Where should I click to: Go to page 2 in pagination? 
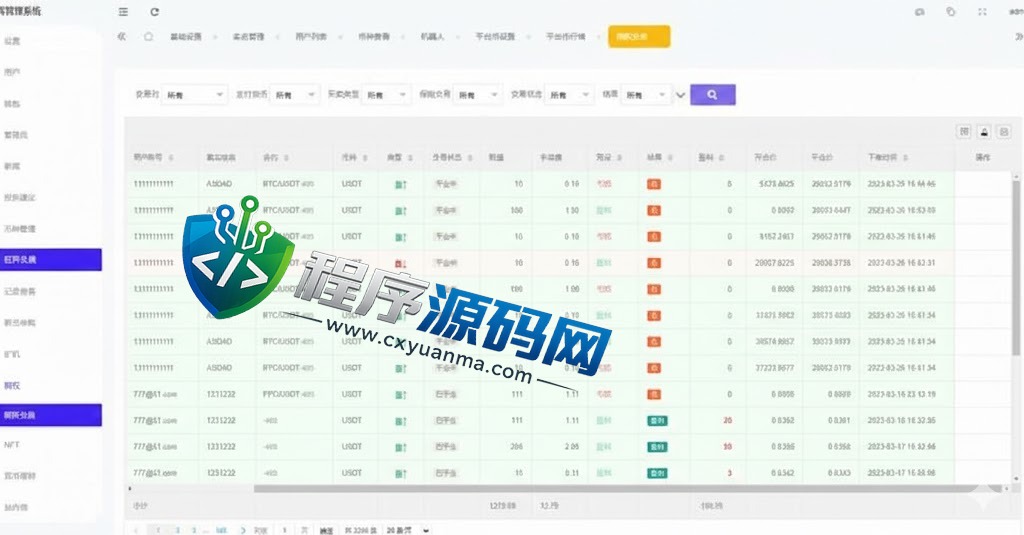coord(177,530)
